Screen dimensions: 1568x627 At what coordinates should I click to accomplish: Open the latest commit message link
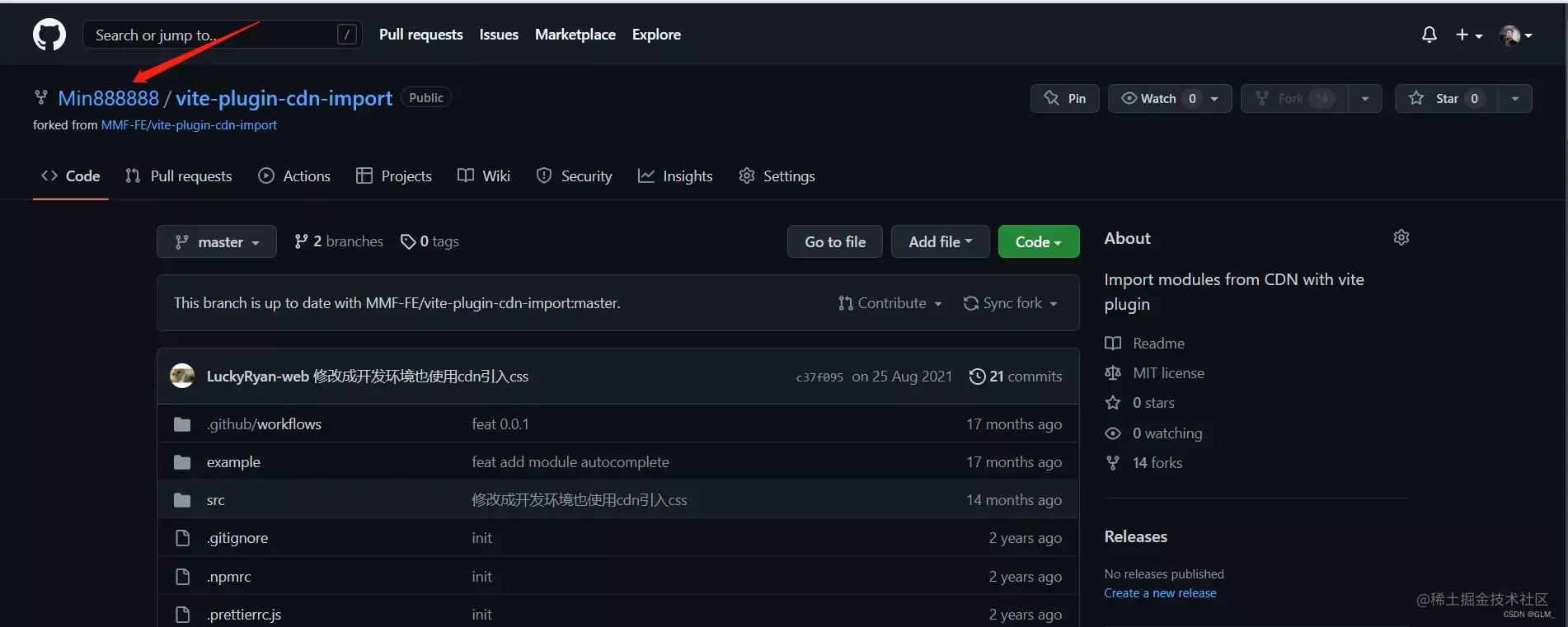pyautogui.click(x=420, y=377)
